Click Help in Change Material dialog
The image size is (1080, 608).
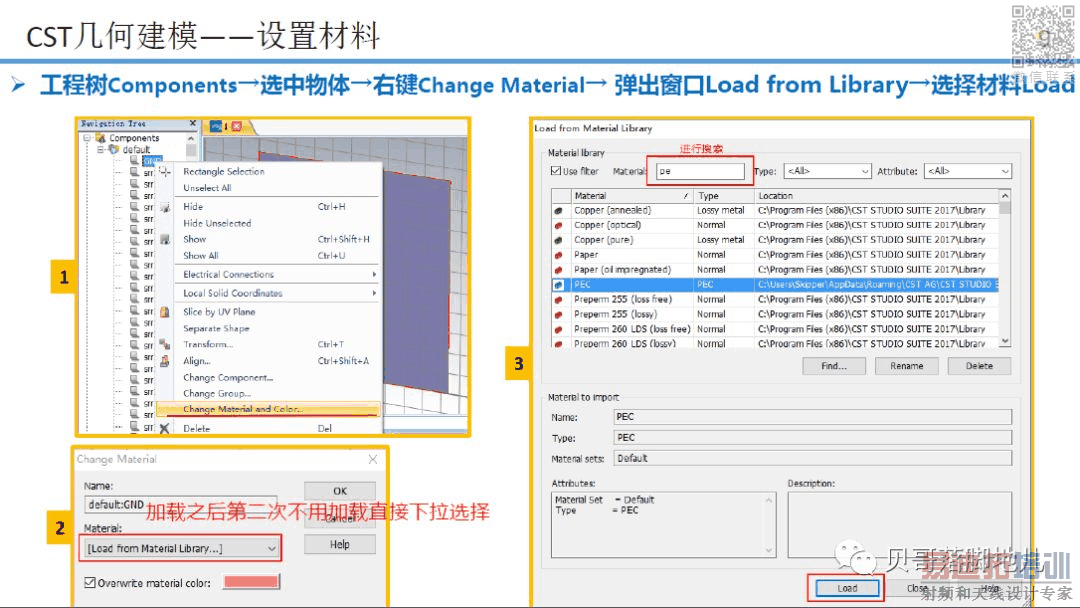pos(340,544)
